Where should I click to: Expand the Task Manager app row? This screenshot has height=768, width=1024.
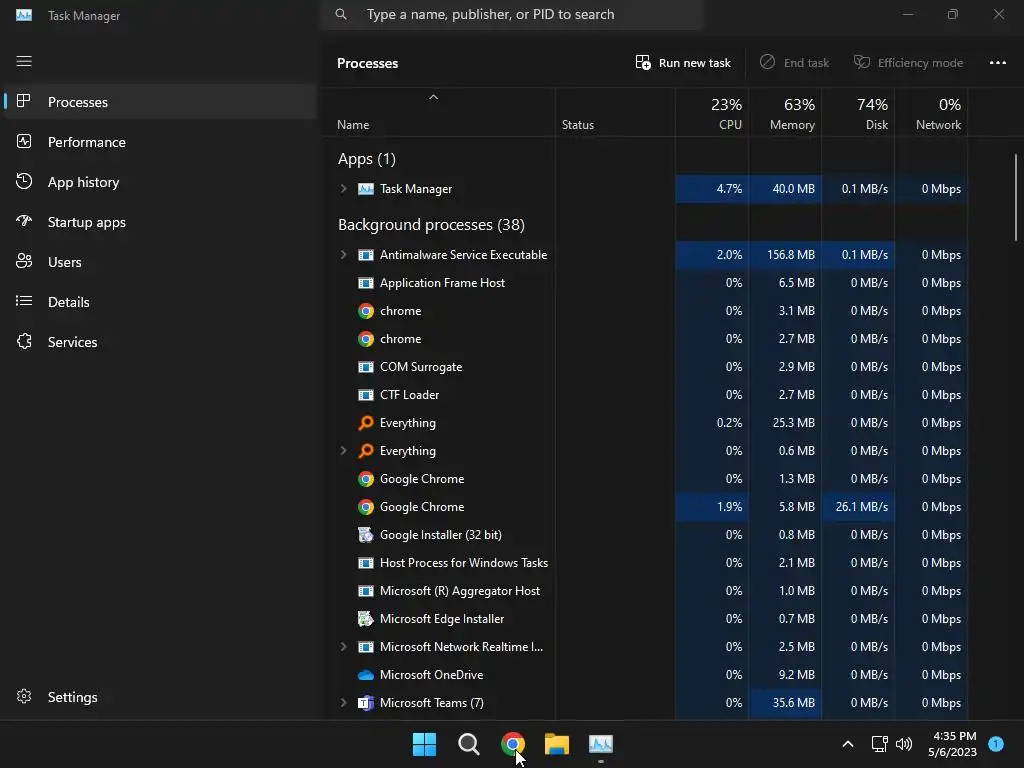[x=344, y=189]
